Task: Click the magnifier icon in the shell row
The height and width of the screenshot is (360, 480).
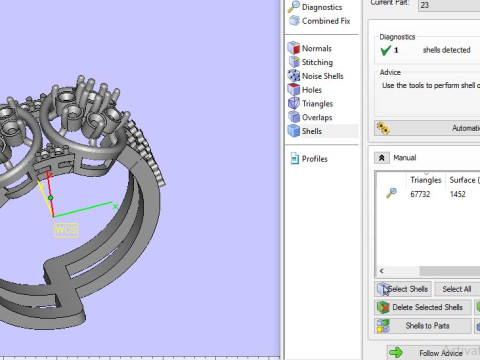Action: pyautogui.click(x=391, y=193)
